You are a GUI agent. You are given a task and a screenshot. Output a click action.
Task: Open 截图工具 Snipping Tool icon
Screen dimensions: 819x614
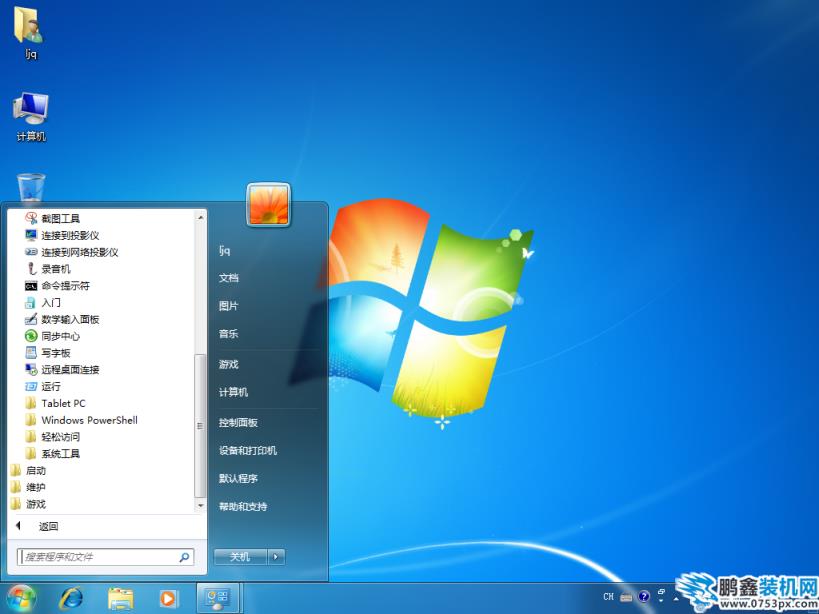[31, 218]
